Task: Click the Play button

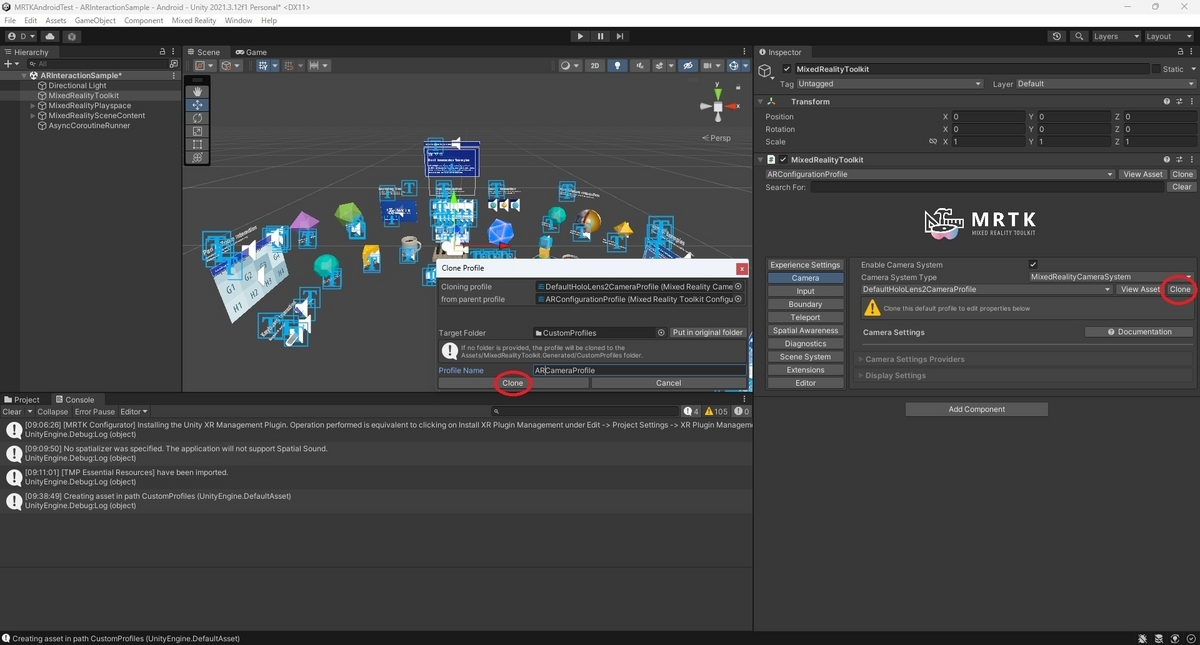Action: [x=580, y=36]
